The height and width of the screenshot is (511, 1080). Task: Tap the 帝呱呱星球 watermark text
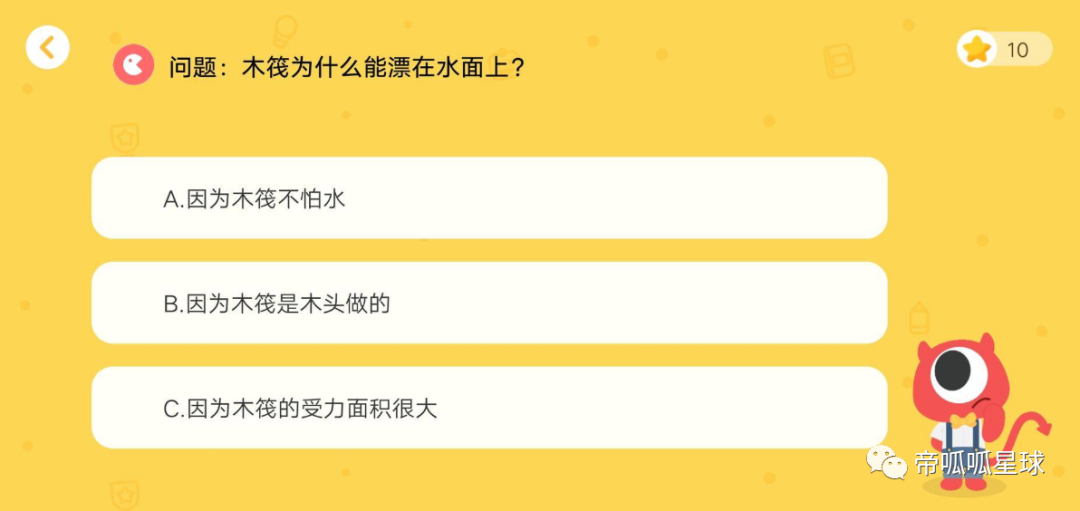tap(981, 463)
